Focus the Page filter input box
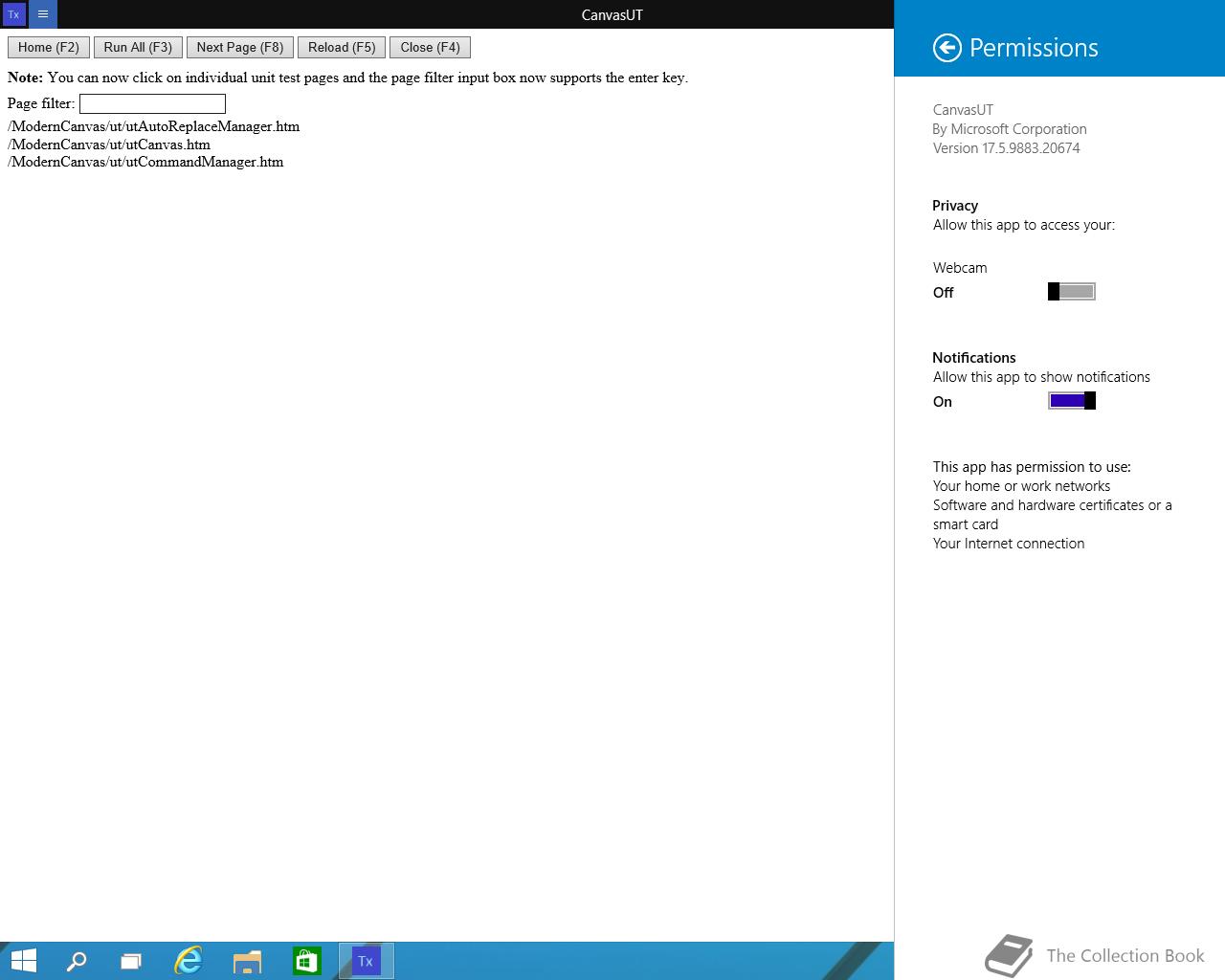This screenshot has width=1225, height=980. (152, 103)
